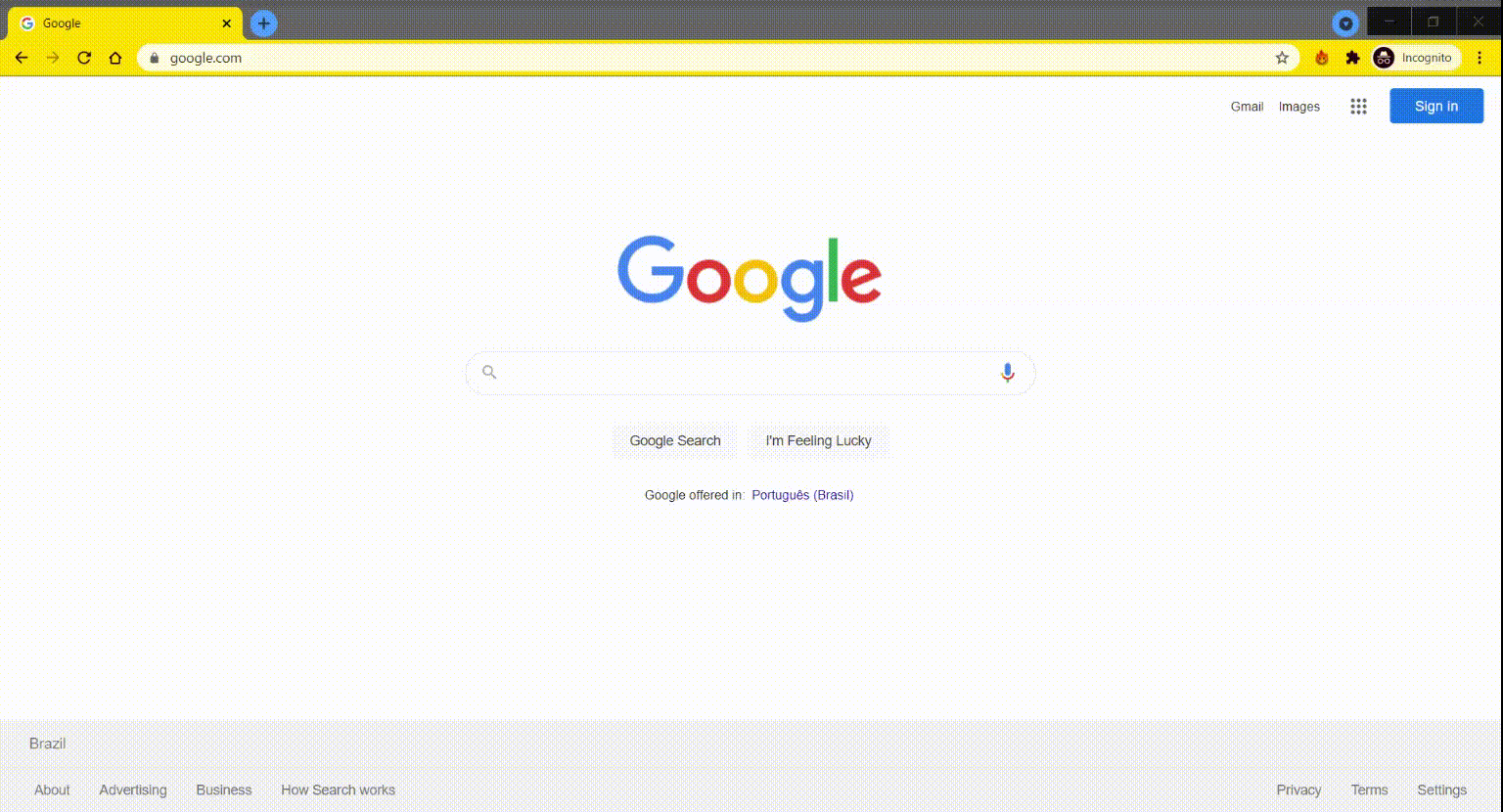Open the home page via house icon

[115, 58]
